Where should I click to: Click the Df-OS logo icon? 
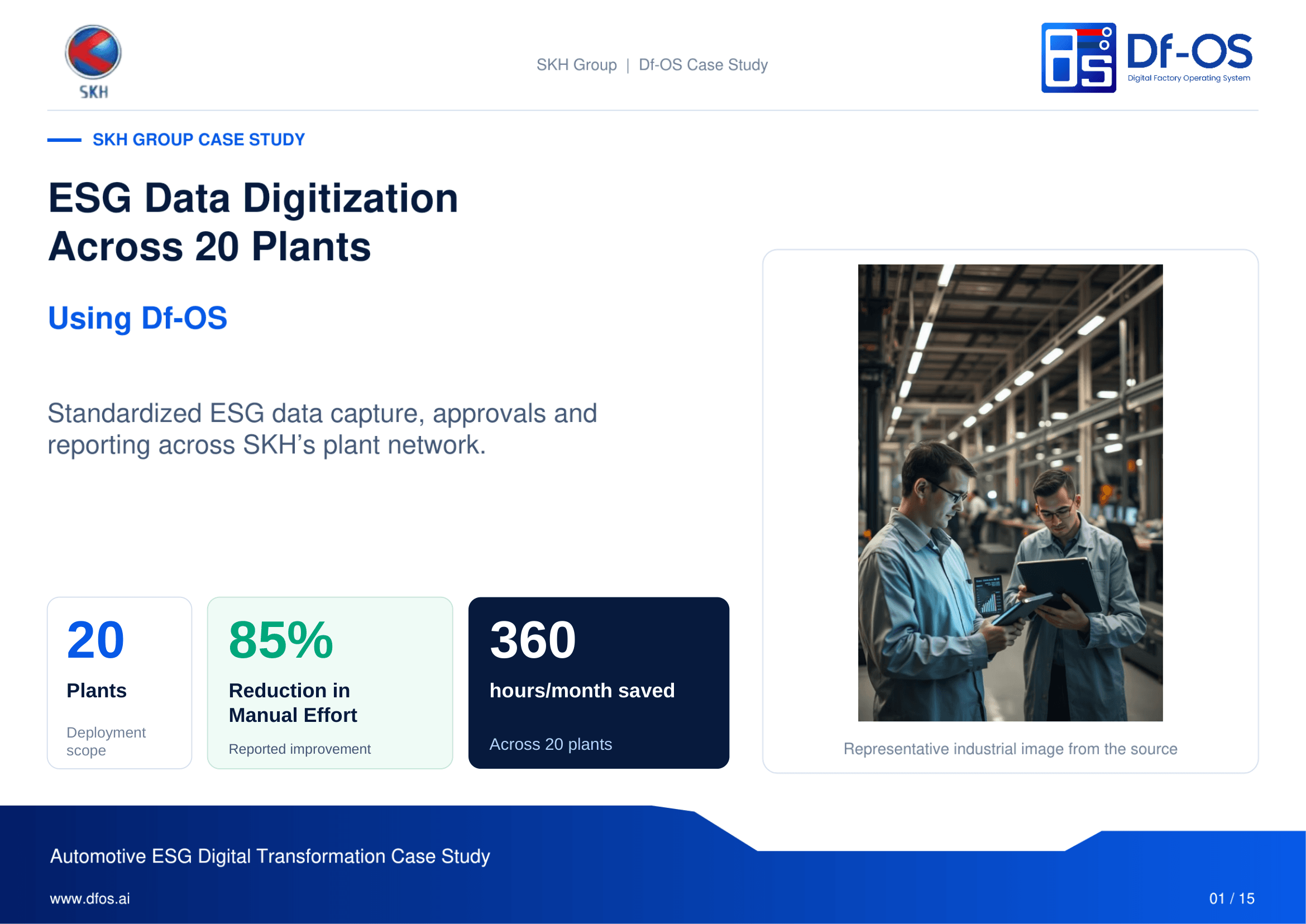pos(1078,58)
